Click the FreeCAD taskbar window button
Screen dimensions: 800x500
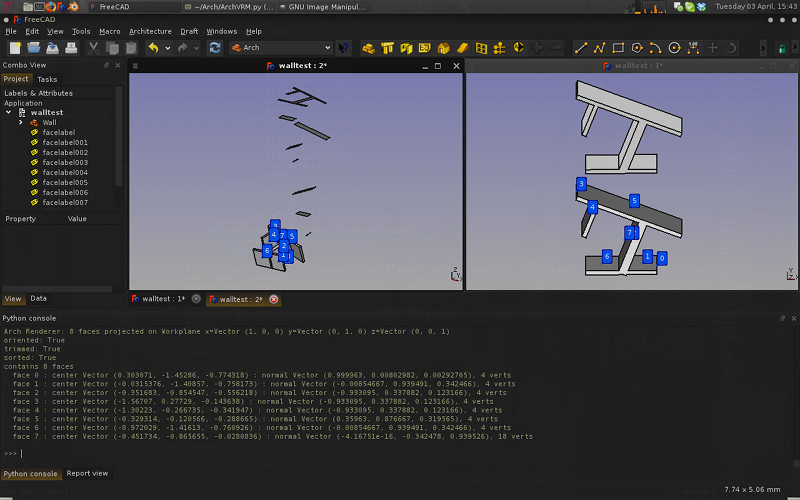point(135,7)
